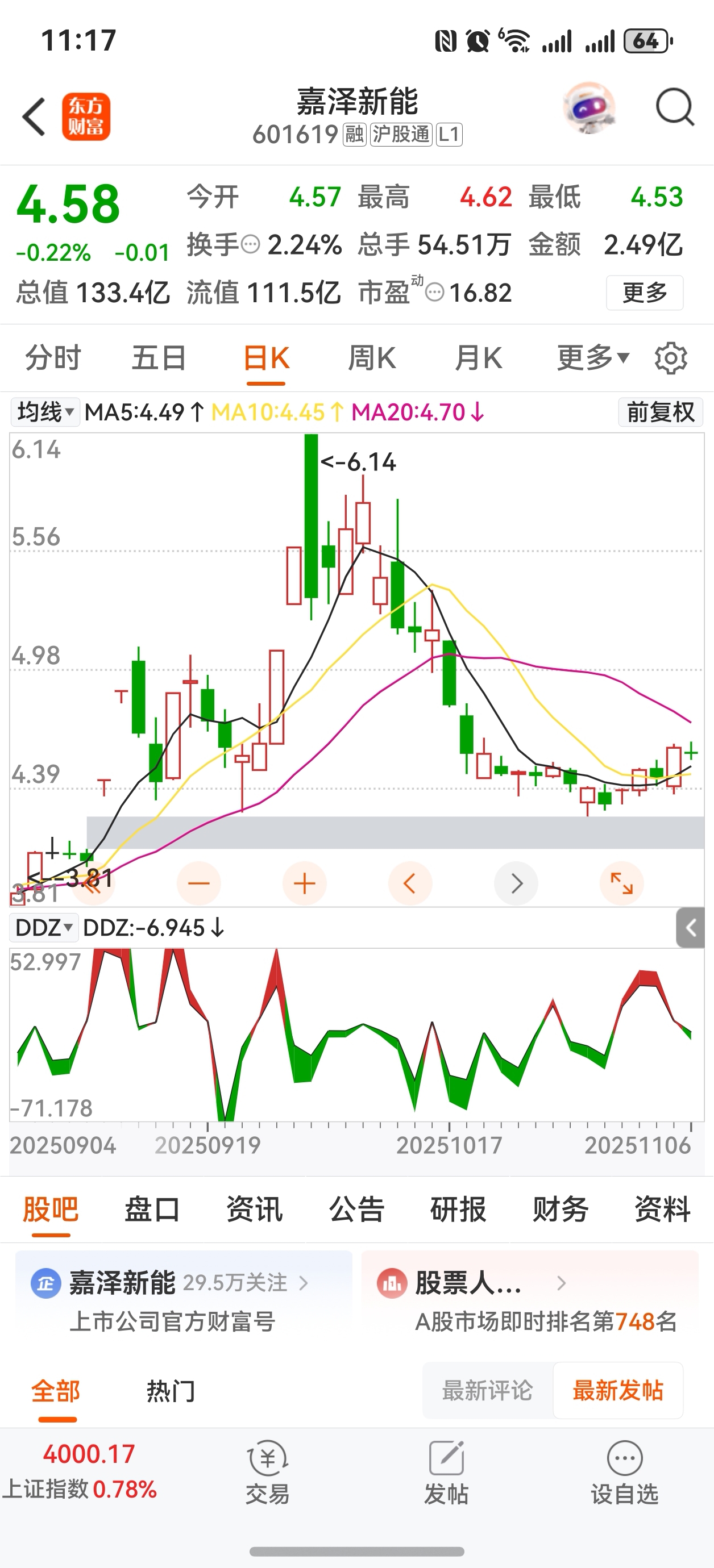Tap the MA10:4.45 value label
The image size is (714, 1568).
(278, 412)
